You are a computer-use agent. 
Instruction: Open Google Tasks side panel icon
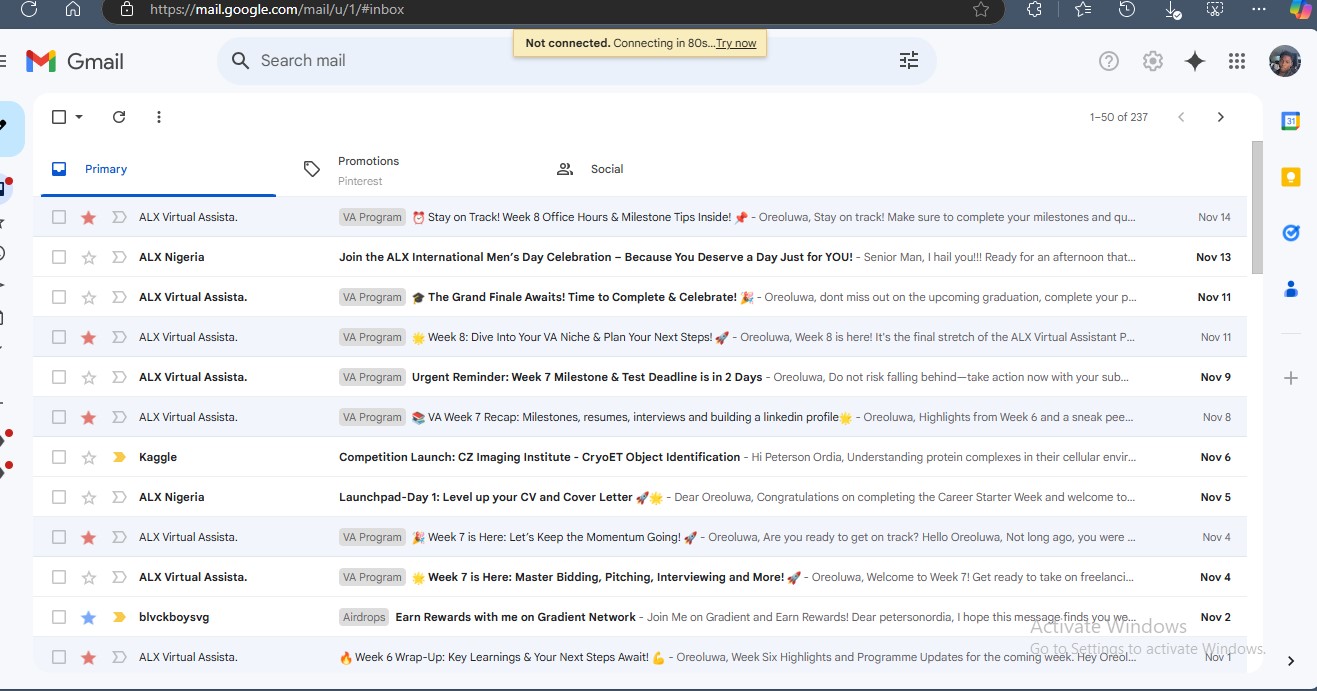pos(1290,233)
